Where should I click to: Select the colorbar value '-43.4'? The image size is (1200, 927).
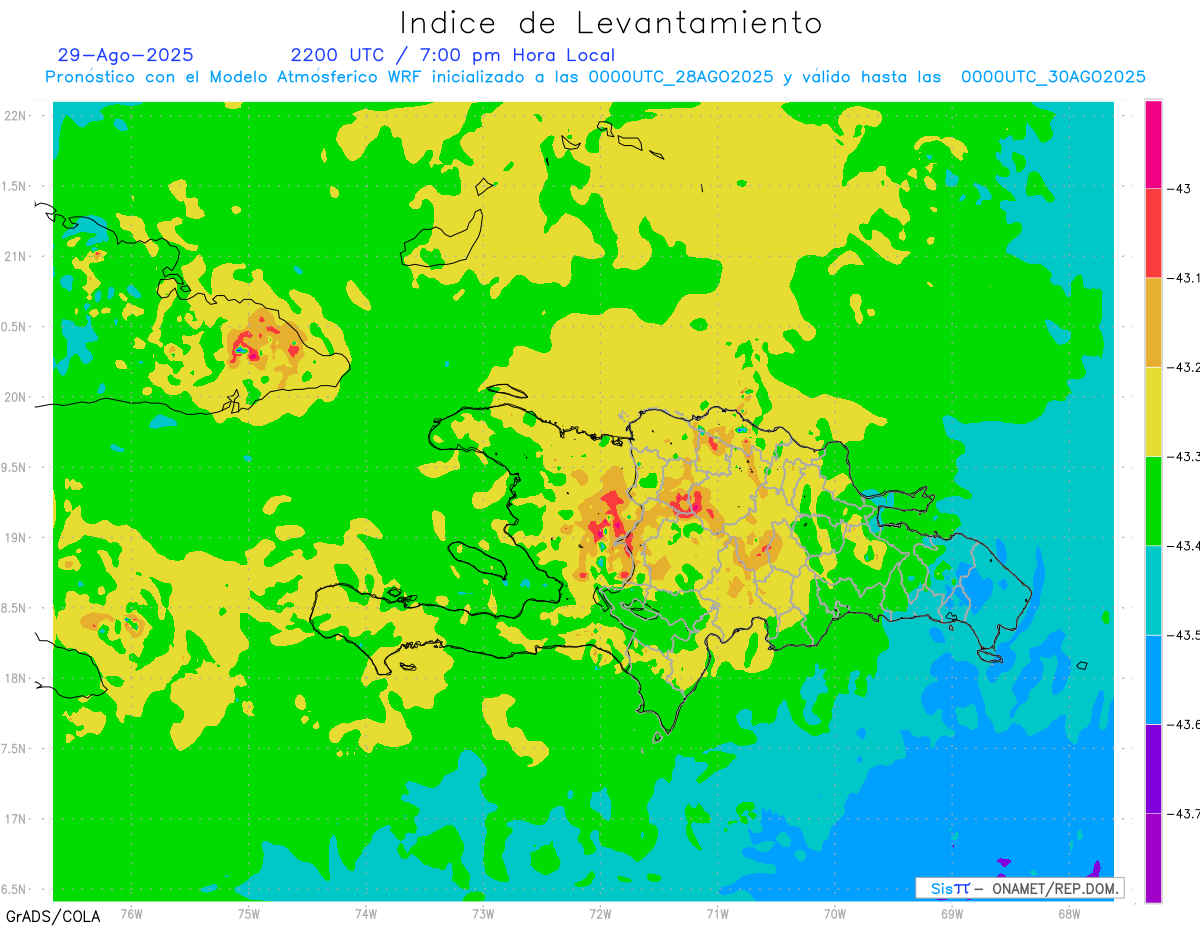click(1185, 546)
